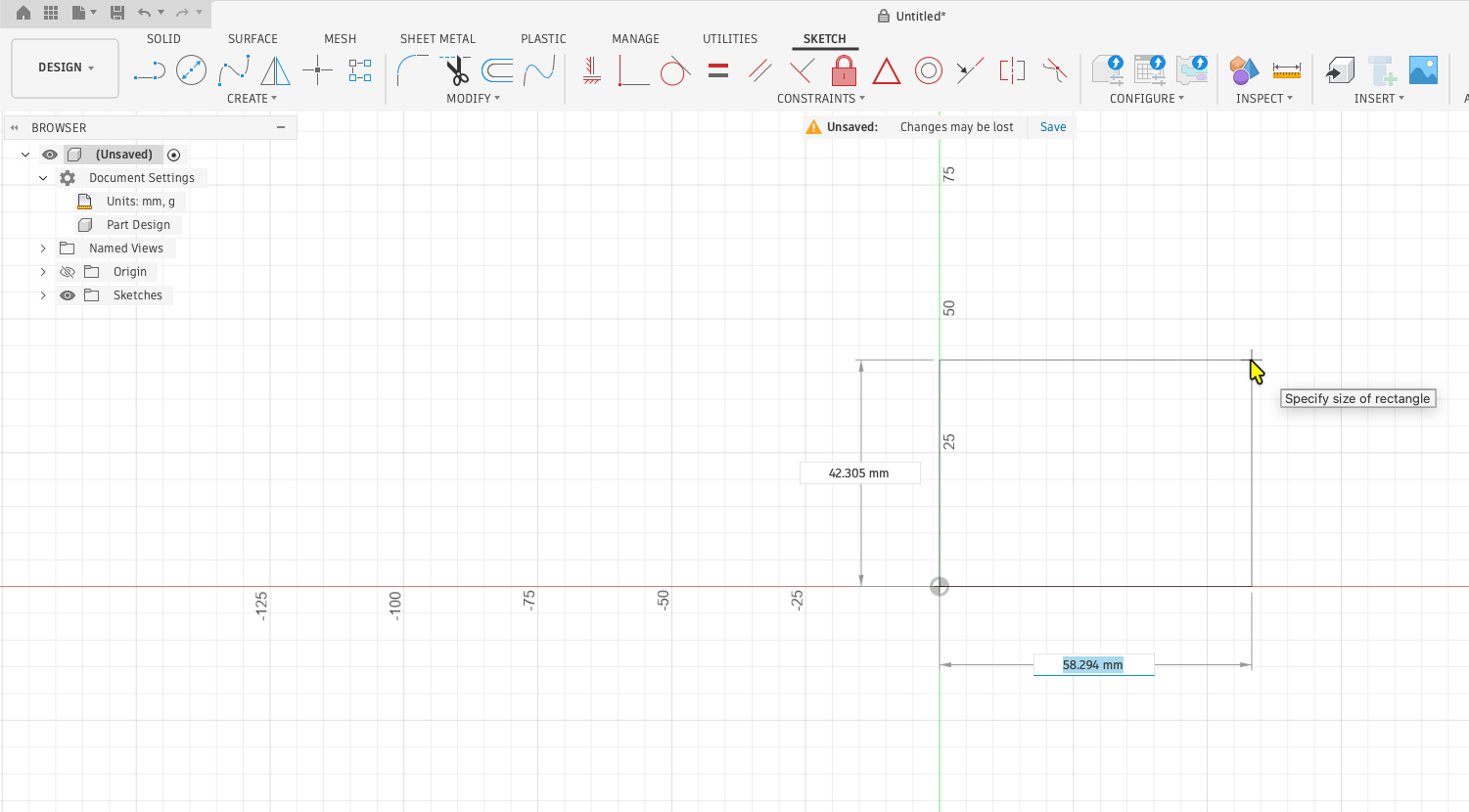Apply the Perpendicular constraint

[x=802, y=70]
